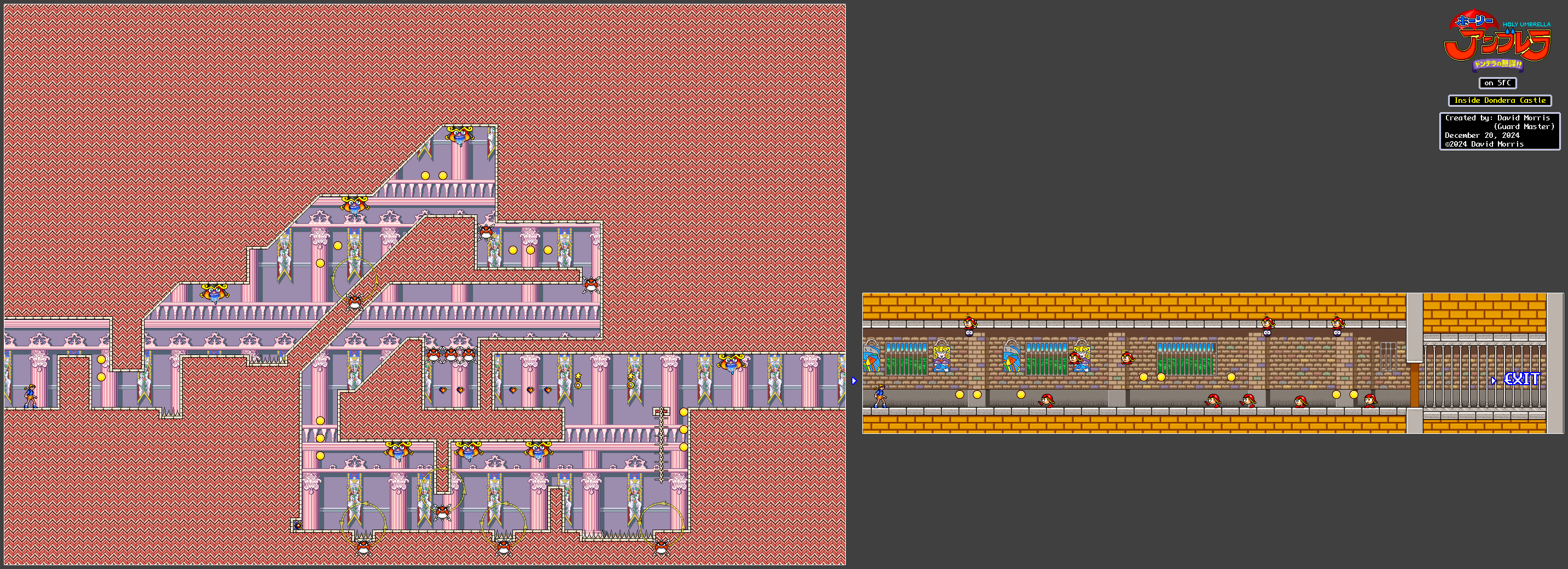
Task: Click the brown wooden door beside the exit gate
Action: click(1414, 385)
